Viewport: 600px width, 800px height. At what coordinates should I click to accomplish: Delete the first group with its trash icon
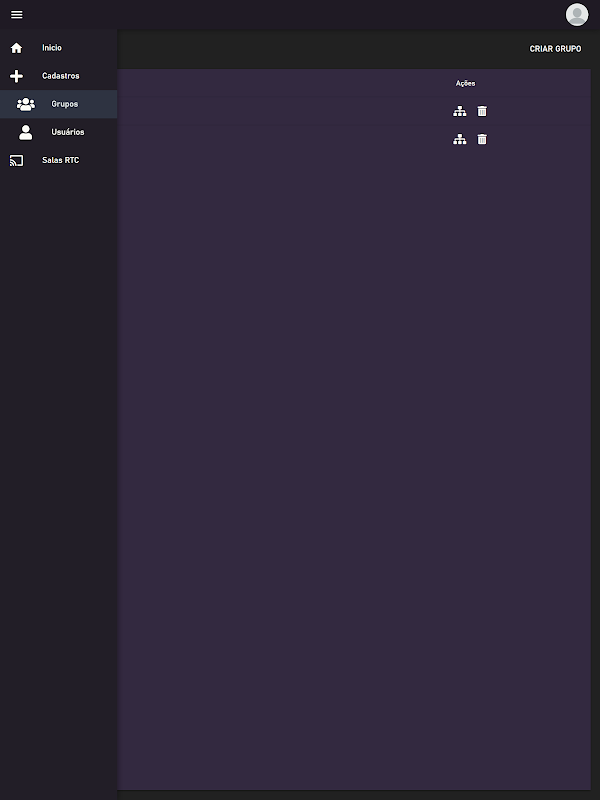click(x=482, y=111)
